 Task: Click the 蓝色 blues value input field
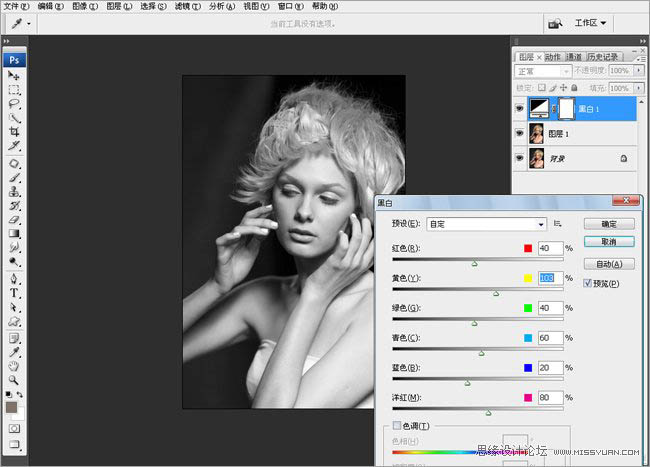[551, 368]
